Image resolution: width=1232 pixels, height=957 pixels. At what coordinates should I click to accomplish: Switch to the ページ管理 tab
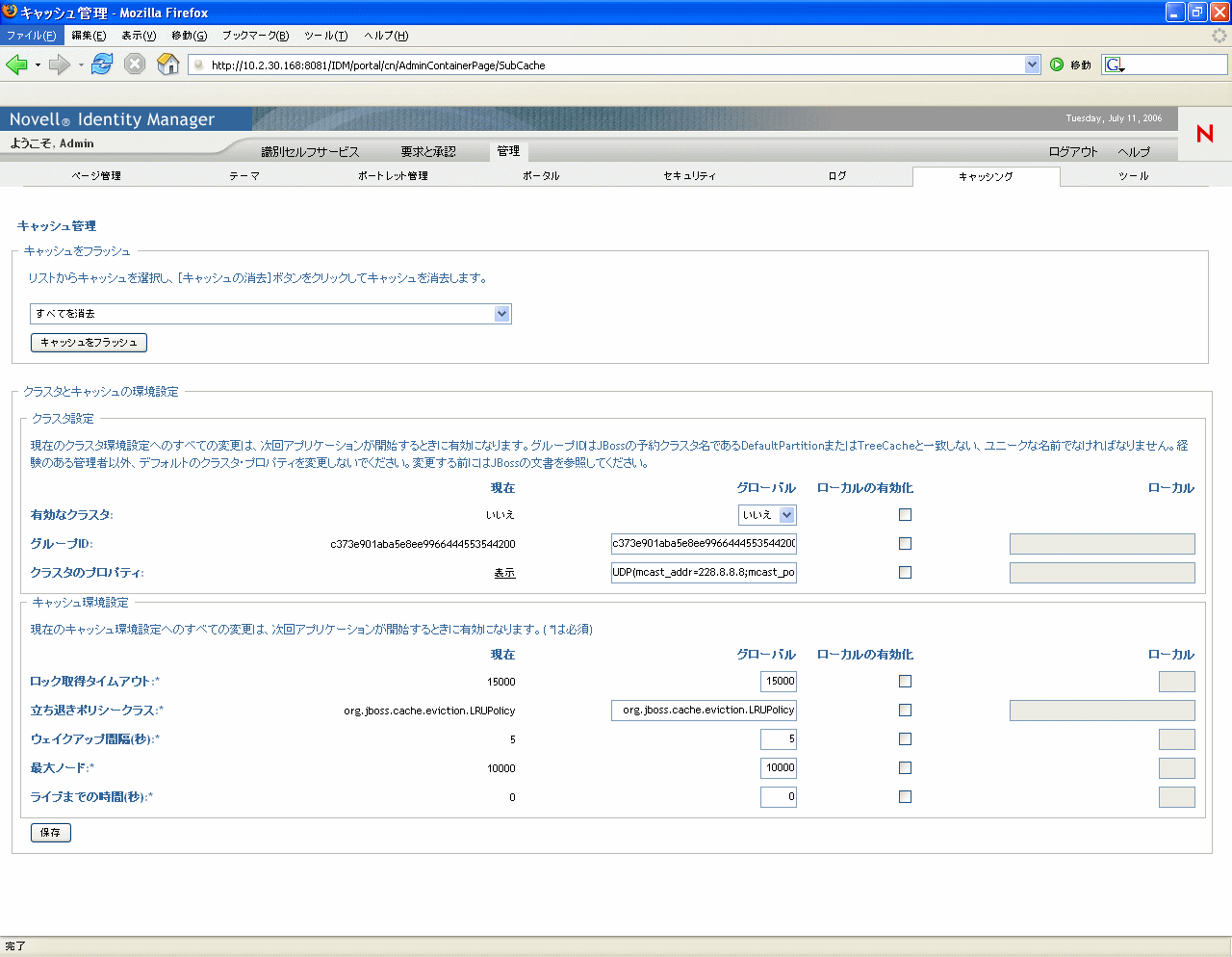(x=96, y=176)
